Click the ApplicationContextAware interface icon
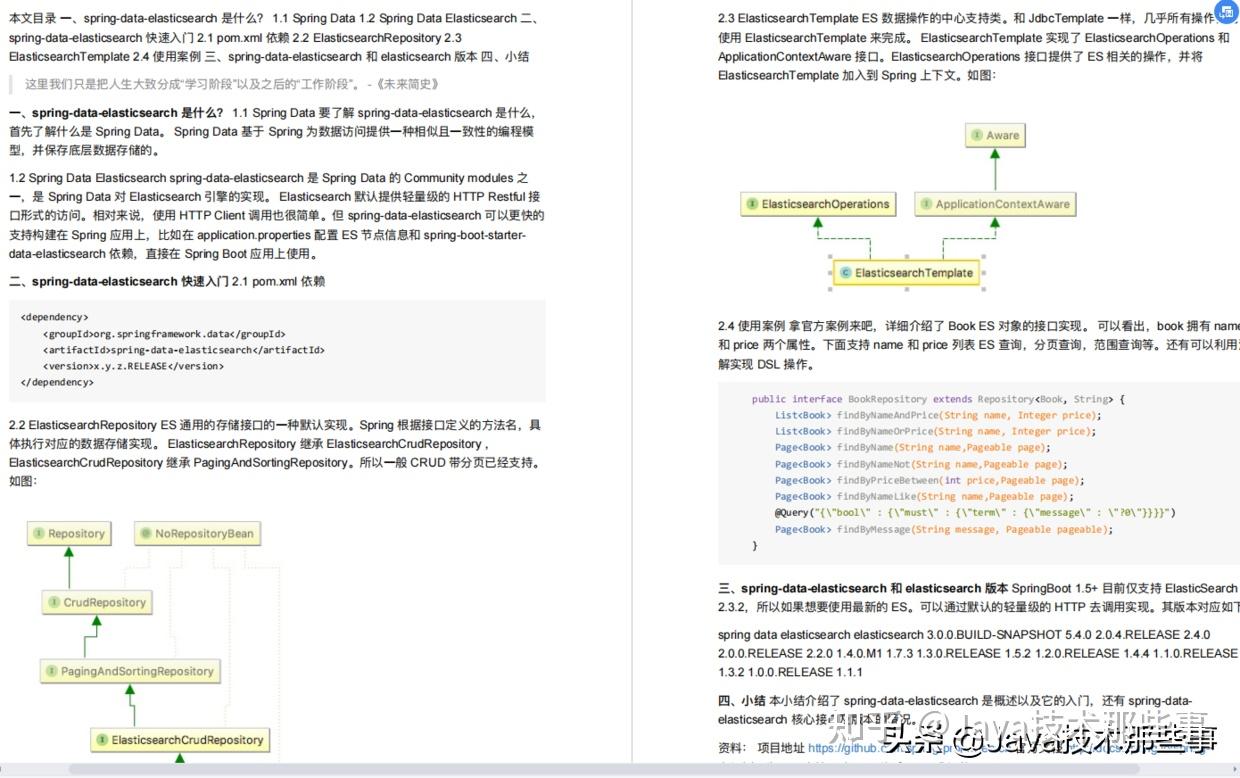1240x778 pixels. (x=926, y=203)
